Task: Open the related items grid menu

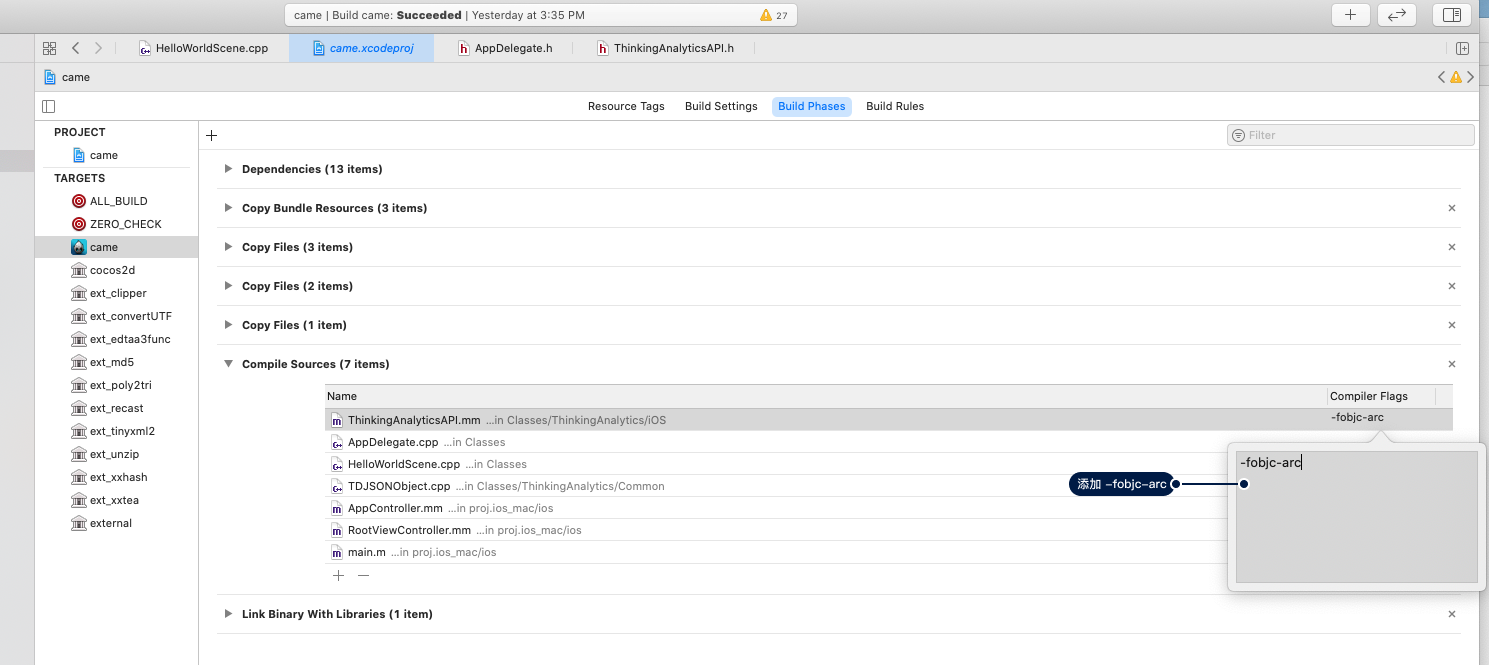Action: click(x=49, y=48)
